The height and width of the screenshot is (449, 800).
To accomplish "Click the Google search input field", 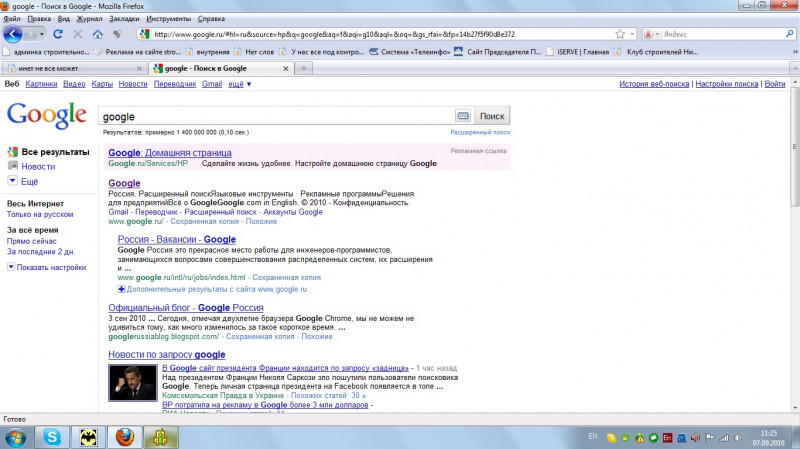I will [276, 116].
